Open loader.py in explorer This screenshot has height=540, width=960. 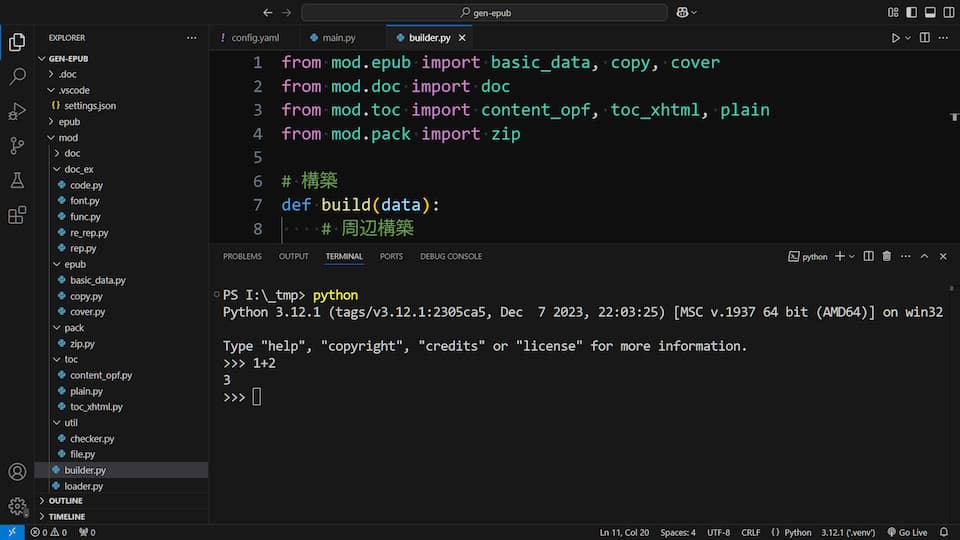click(x=84, y=486)
